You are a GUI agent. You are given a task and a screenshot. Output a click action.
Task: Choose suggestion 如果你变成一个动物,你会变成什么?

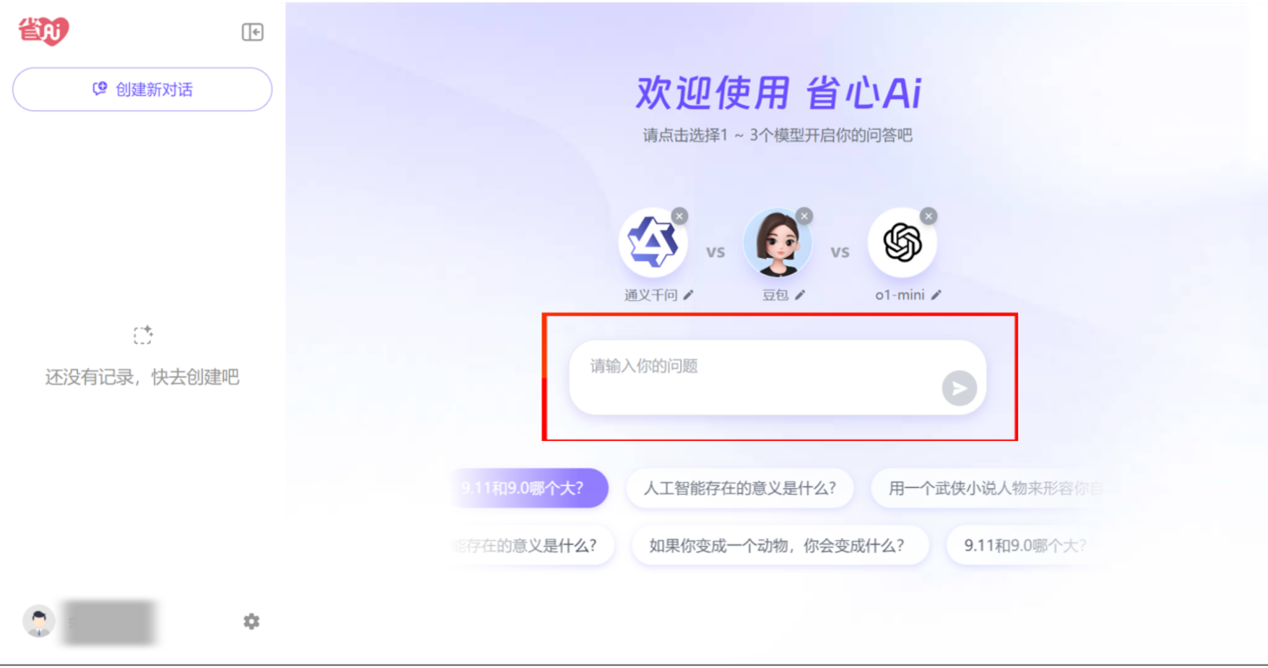(780, 545)
